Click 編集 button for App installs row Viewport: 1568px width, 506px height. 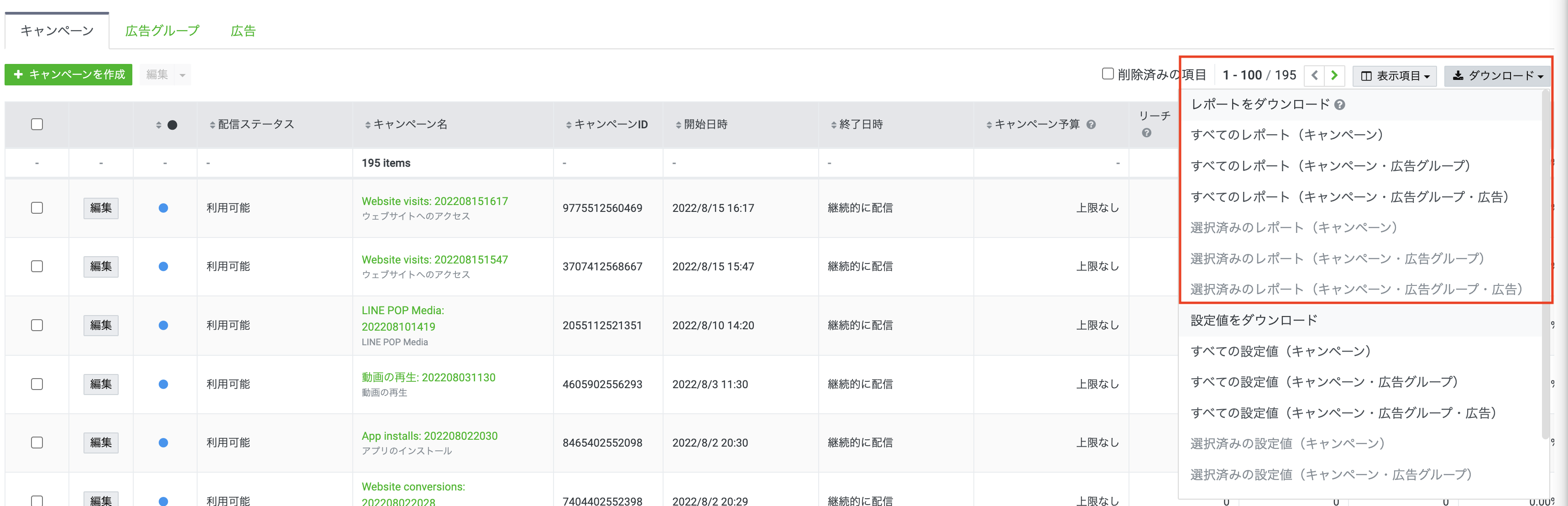tap(100, 443)
